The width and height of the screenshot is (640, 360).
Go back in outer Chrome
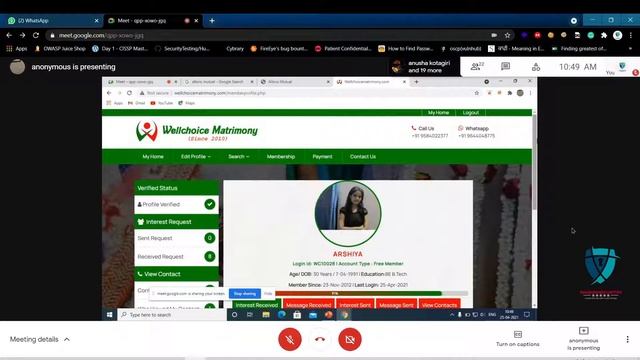click(9, 36)
